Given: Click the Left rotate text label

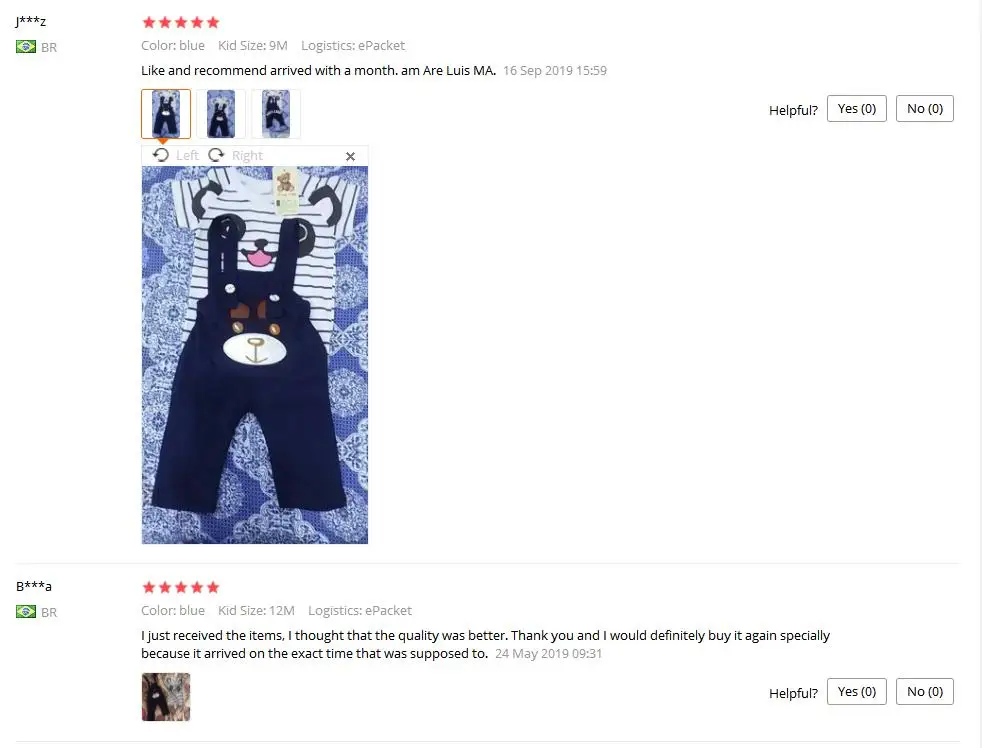Looking at the screenshot, I should click(x=187, y=155).
